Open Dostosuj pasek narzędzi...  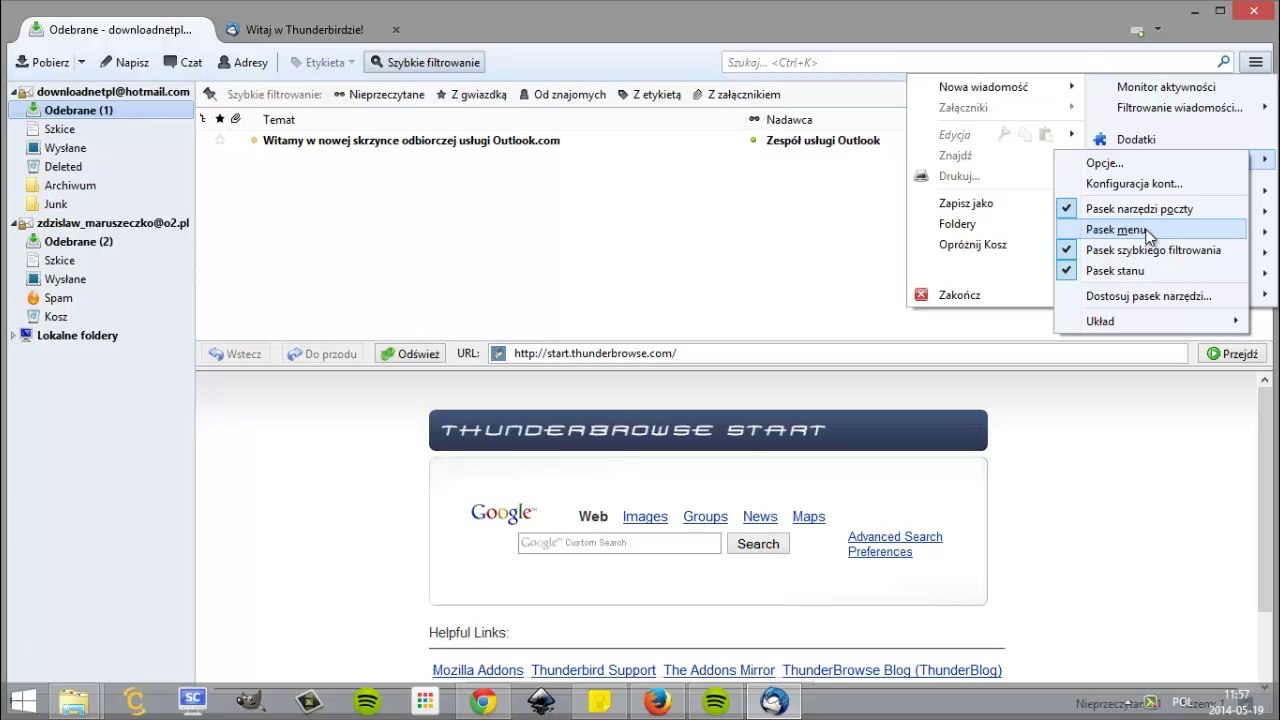click(x=1151, y=296)
